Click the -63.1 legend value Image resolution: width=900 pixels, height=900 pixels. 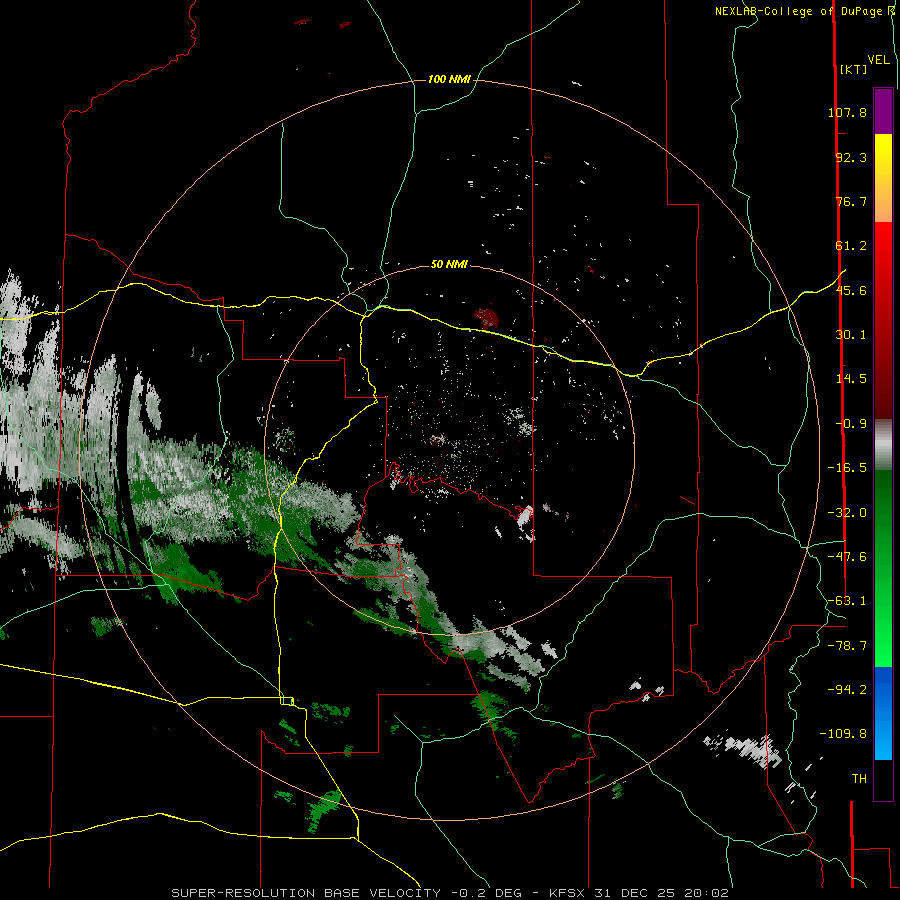click(847, 601)
